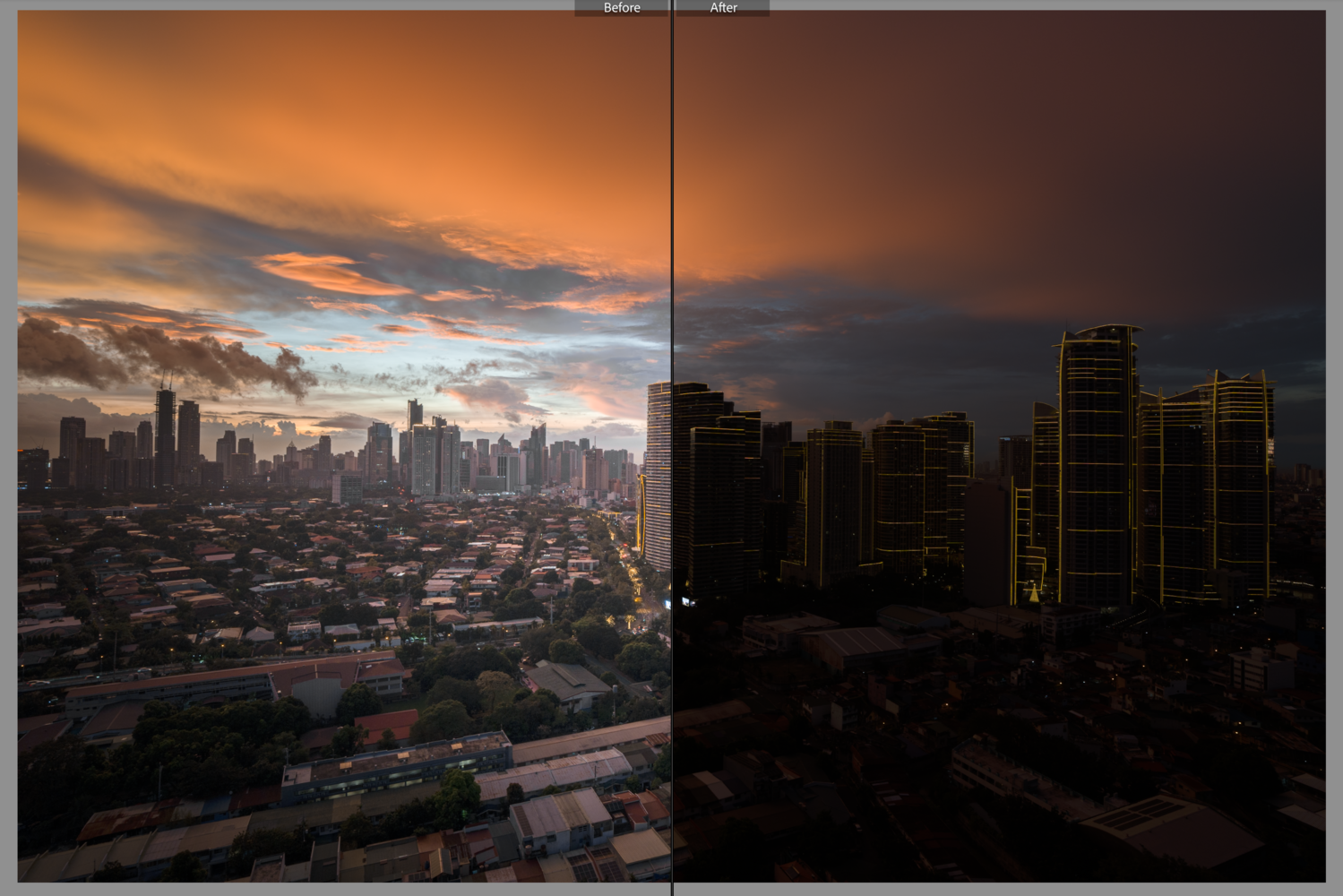This screenshot has width=1343, height=896.
Task: Click the vertical split divider between the images
Action: (x=672, y=448)
